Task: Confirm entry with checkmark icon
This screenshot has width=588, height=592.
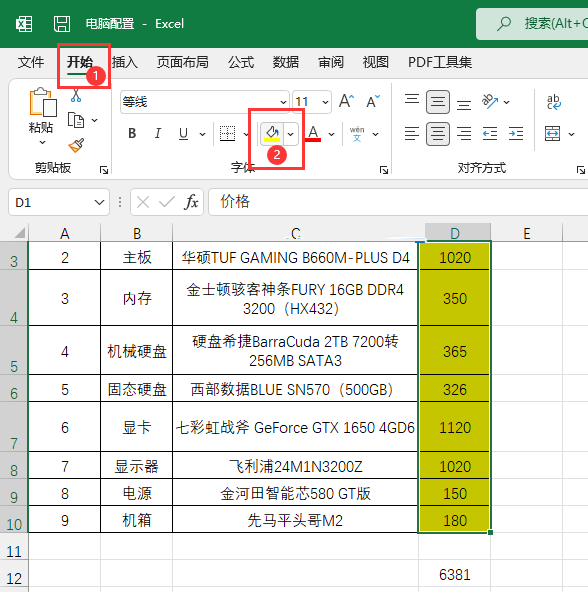Action: pyautogui.click(x=167, y=202)
